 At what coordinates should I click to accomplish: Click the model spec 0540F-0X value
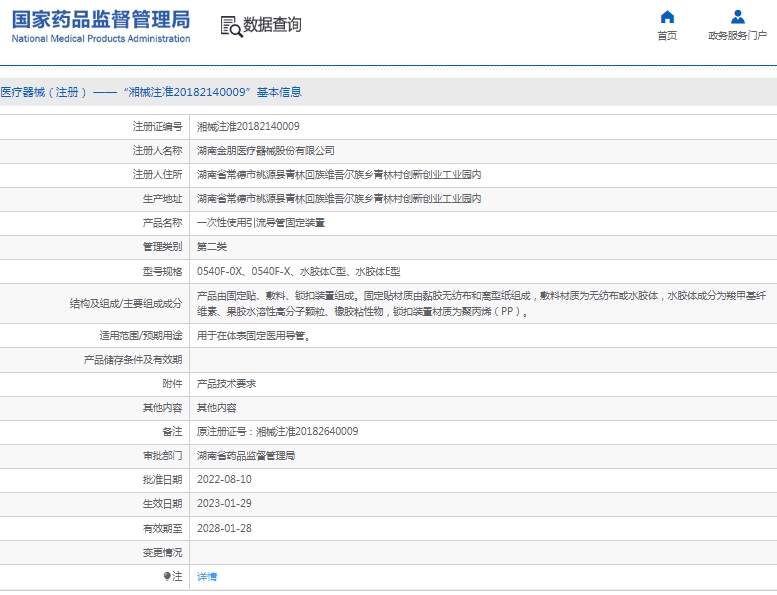tap(298, 271)
